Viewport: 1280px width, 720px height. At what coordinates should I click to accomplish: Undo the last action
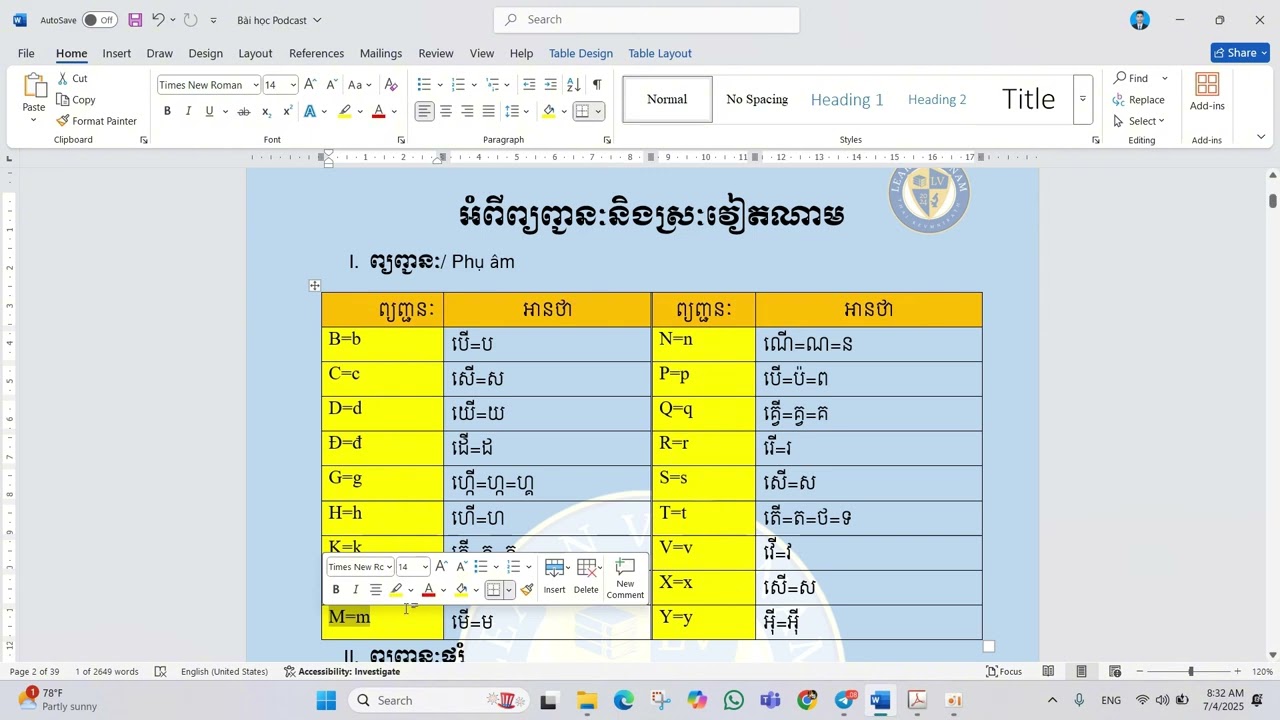pyautogui.click(x=158, y=20)
